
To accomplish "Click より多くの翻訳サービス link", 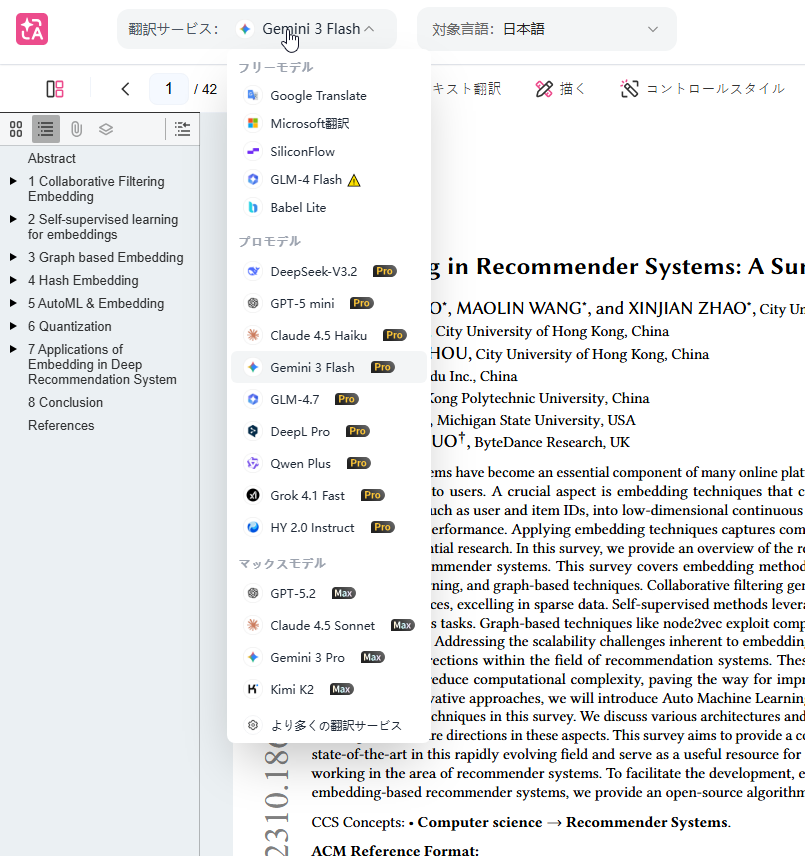I will click(336, 725).
